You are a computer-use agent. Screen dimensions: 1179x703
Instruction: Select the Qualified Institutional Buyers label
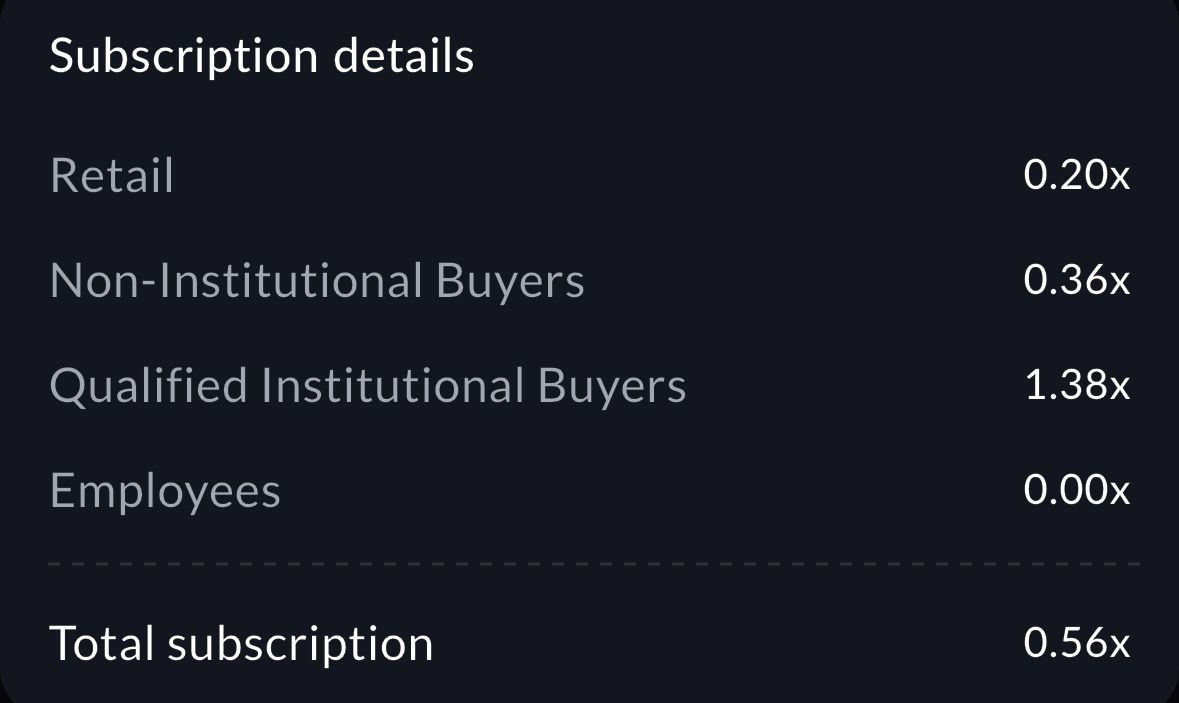coord(367,386)
